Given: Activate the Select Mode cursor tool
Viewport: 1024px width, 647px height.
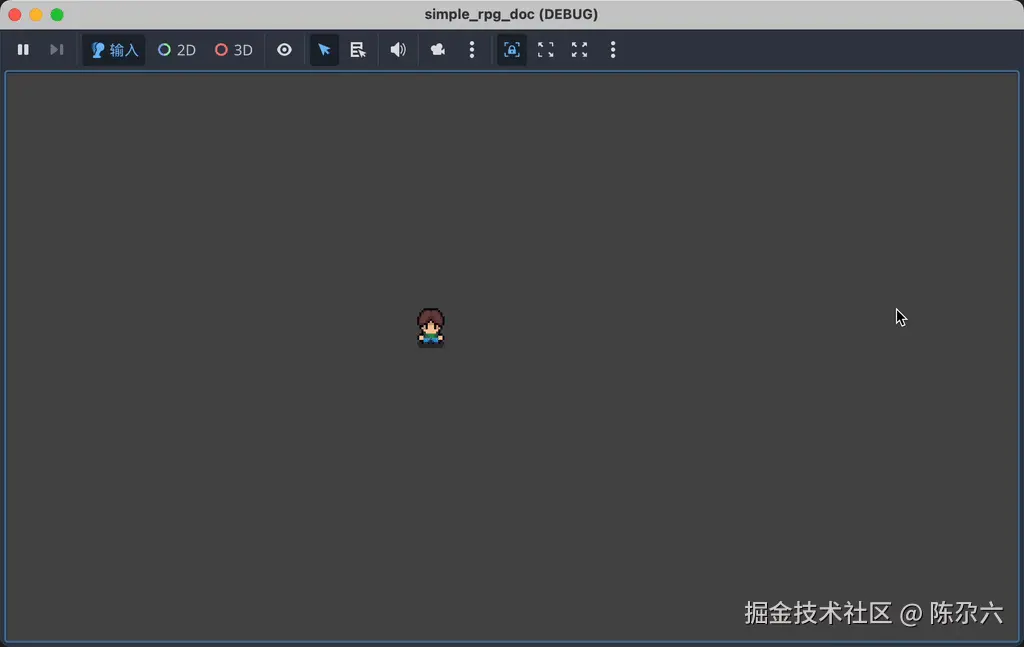Looking at the screenshot, I should (323, 49).
